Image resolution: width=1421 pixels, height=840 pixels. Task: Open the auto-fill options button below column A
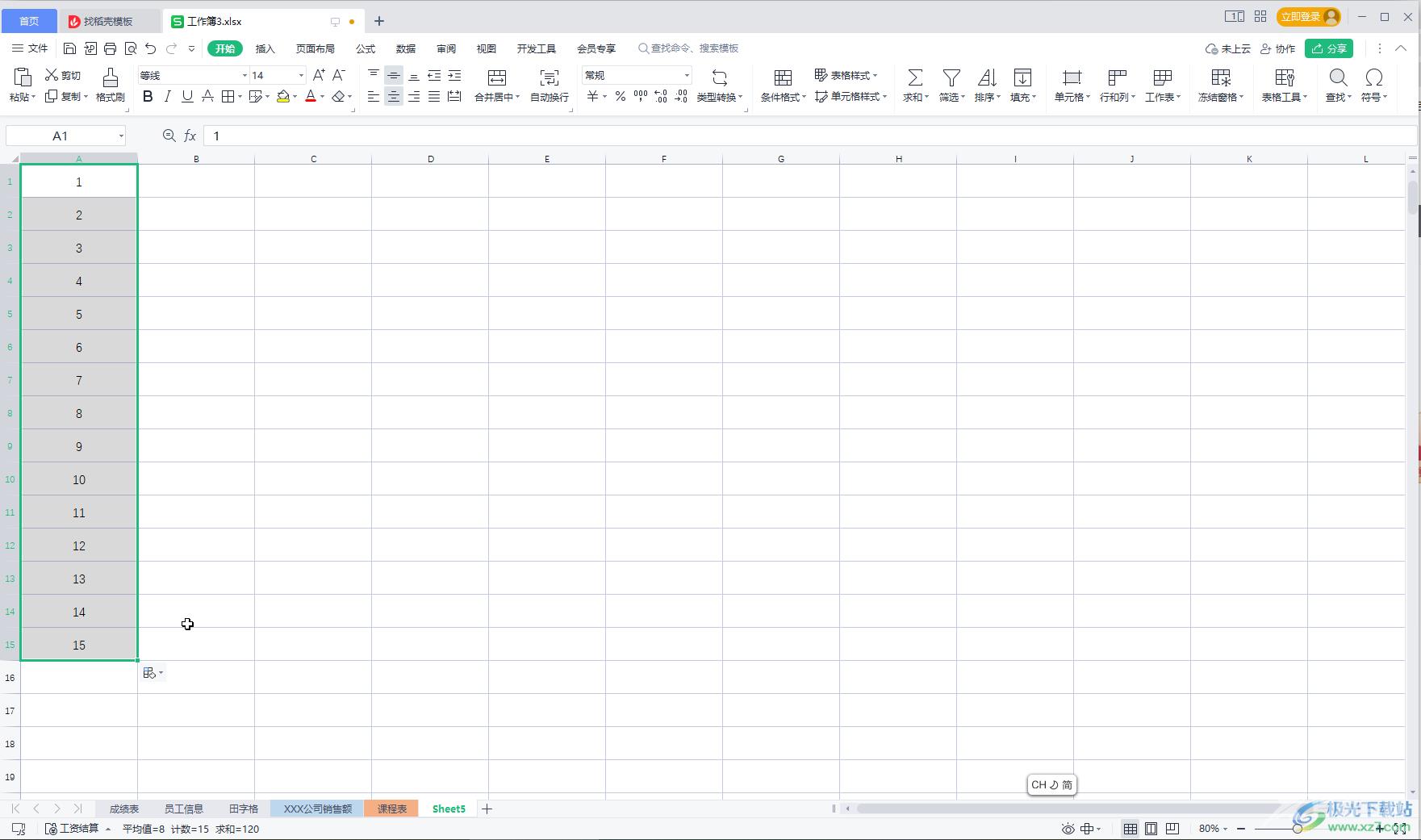153,673
